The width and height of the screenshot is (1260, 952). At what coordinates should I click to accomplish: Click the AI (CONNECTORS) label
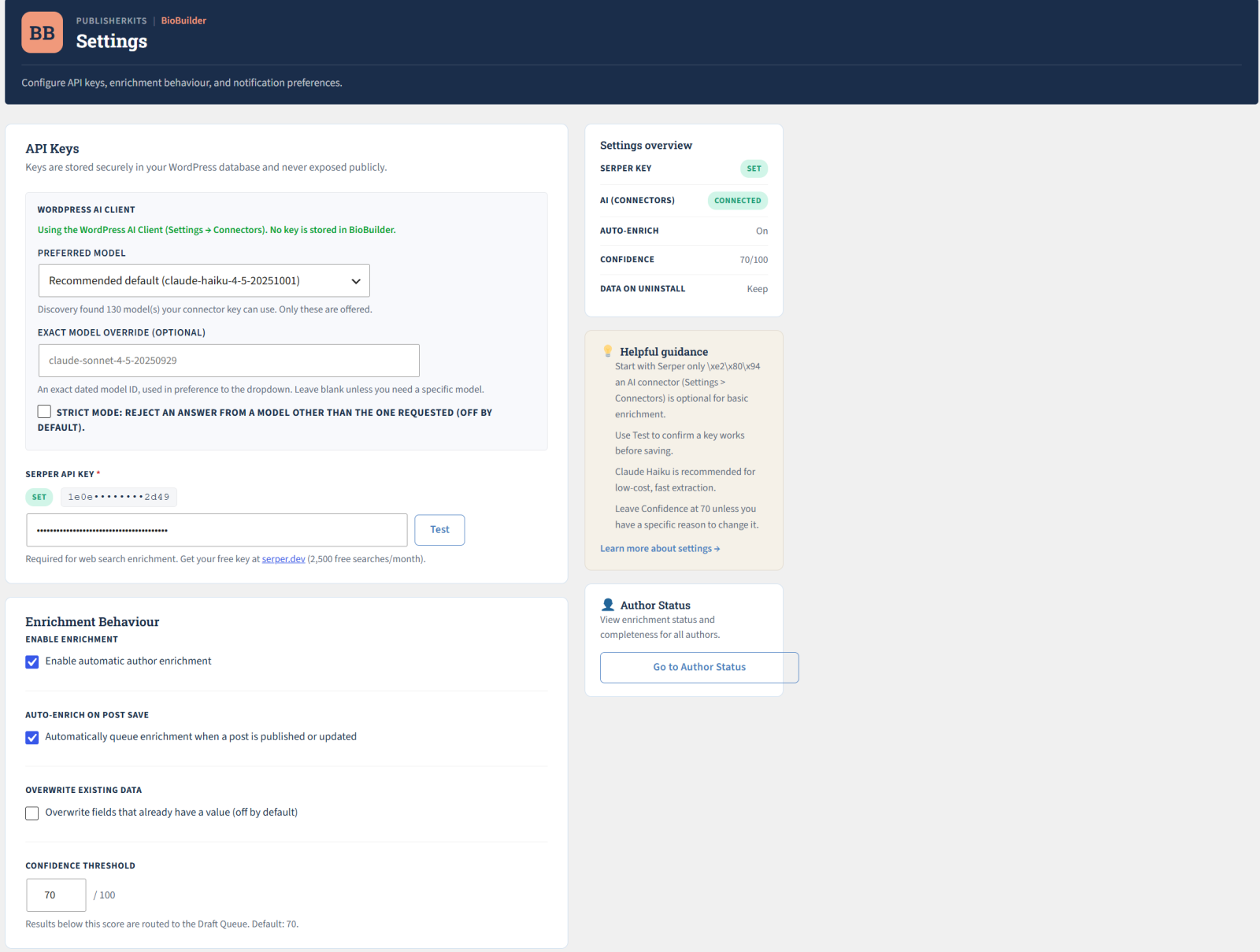coord(637,201)
